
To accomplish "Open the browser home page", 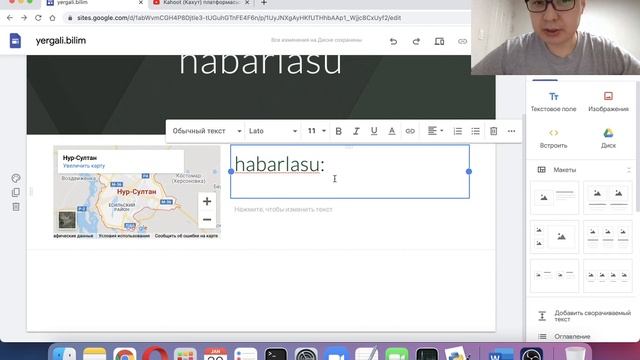I will 52,18.
